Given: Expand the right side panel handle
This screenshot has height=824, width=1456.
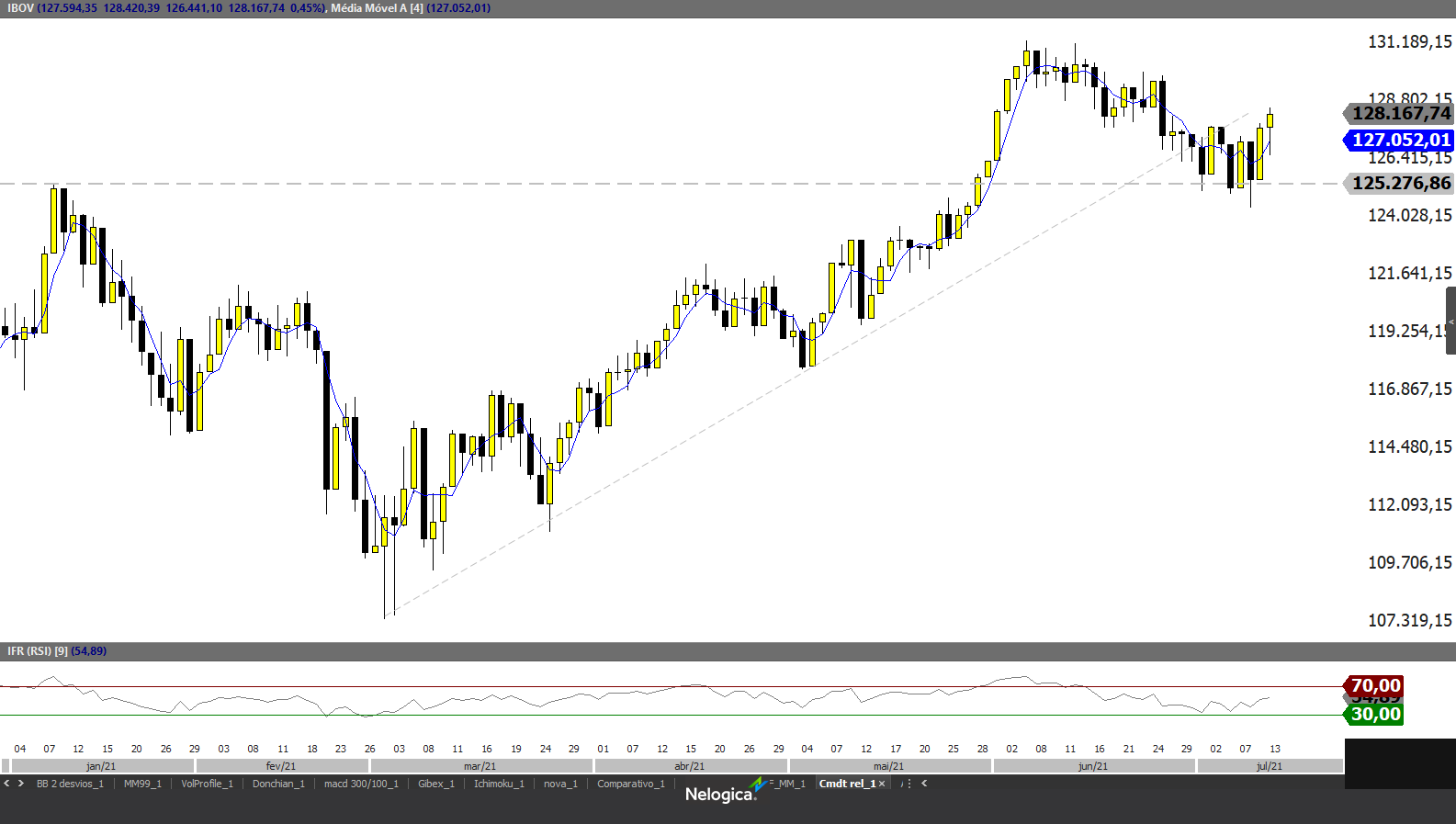Looking at the screenshot, I should click(1450, 321).
